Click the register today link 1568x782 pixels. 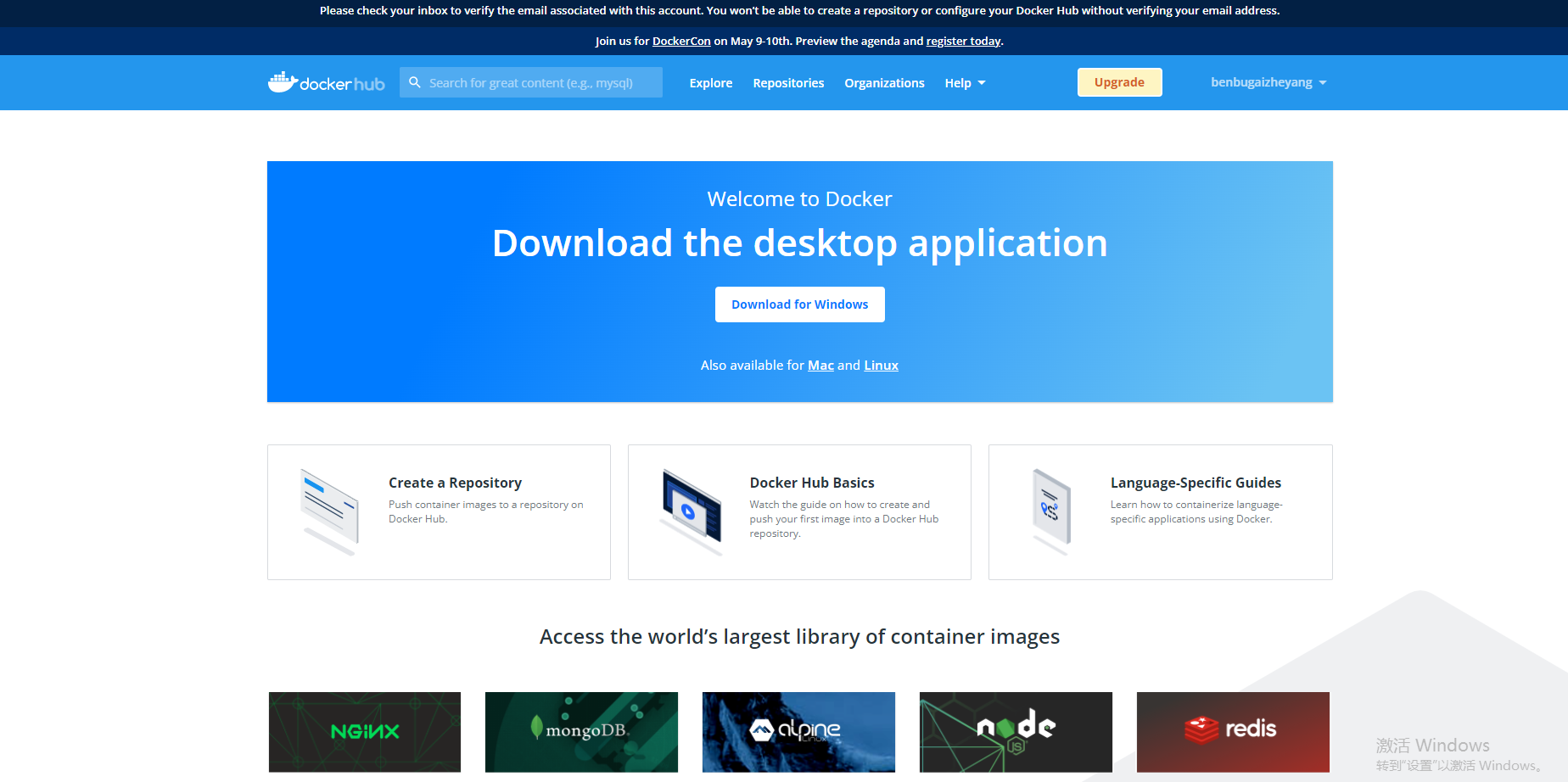tap(963, 41)
